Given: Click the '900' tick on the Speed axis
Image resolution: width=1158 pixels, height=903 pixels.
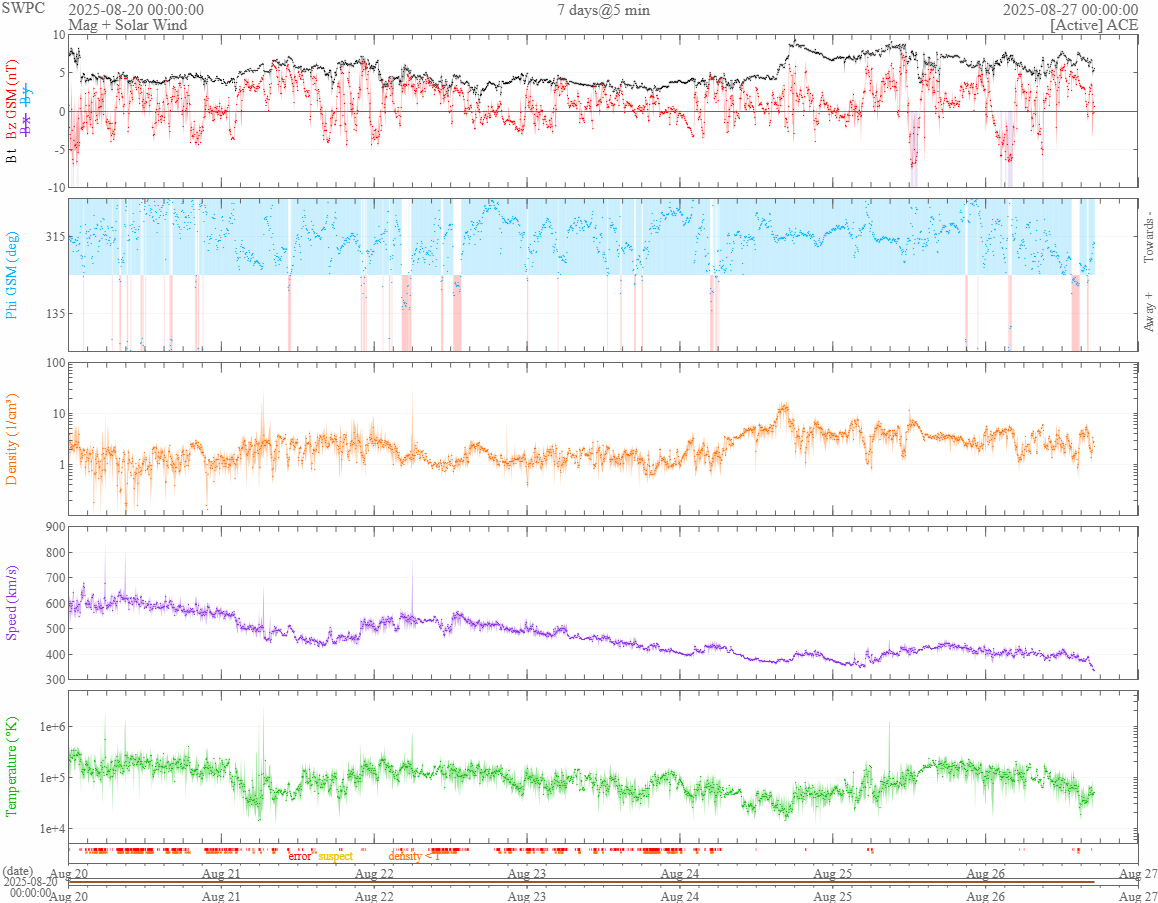Looking at the screenshot, I should click(55, 527).
